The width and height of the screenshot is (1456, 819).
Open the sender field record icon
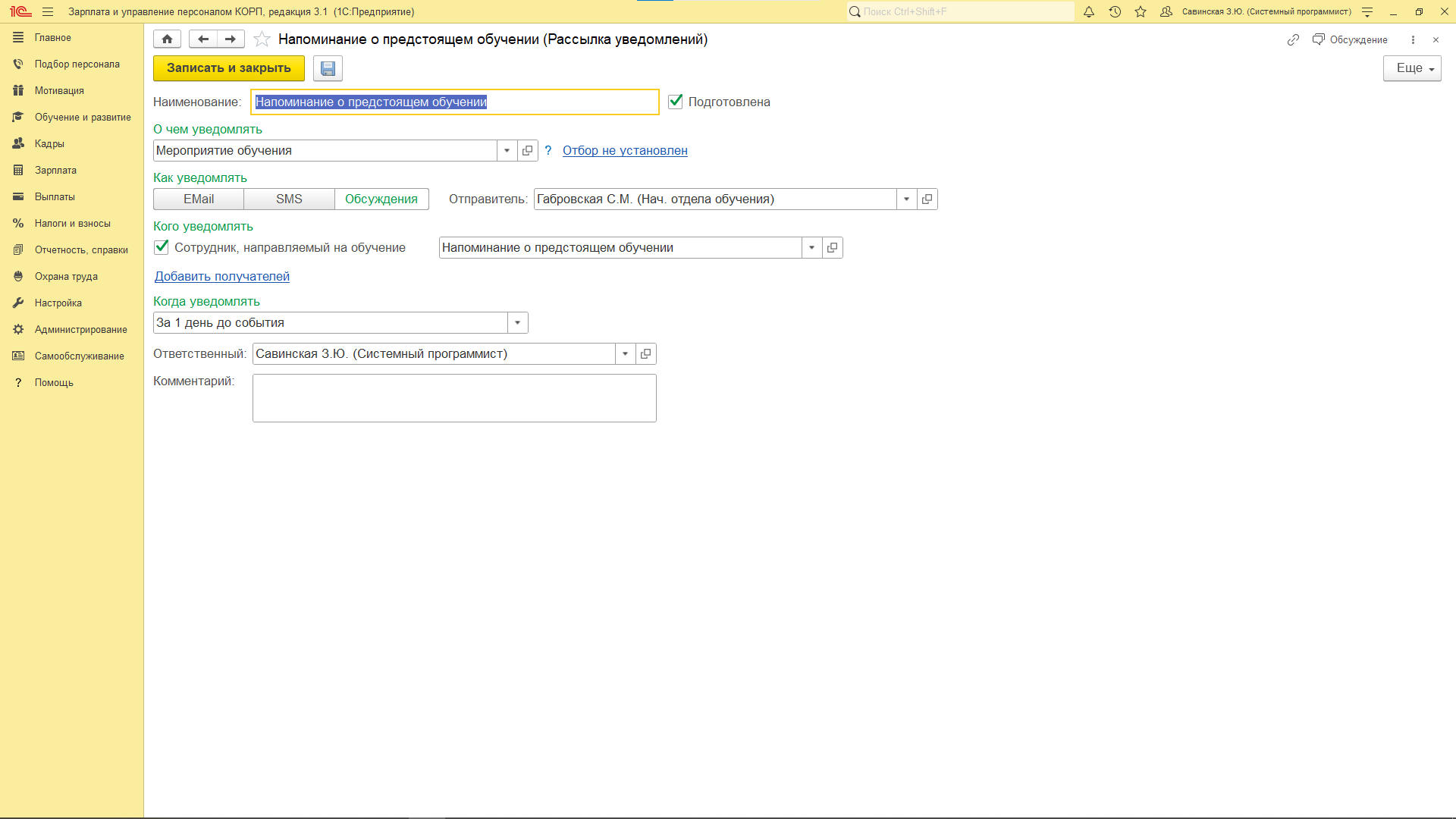point(927,199)
